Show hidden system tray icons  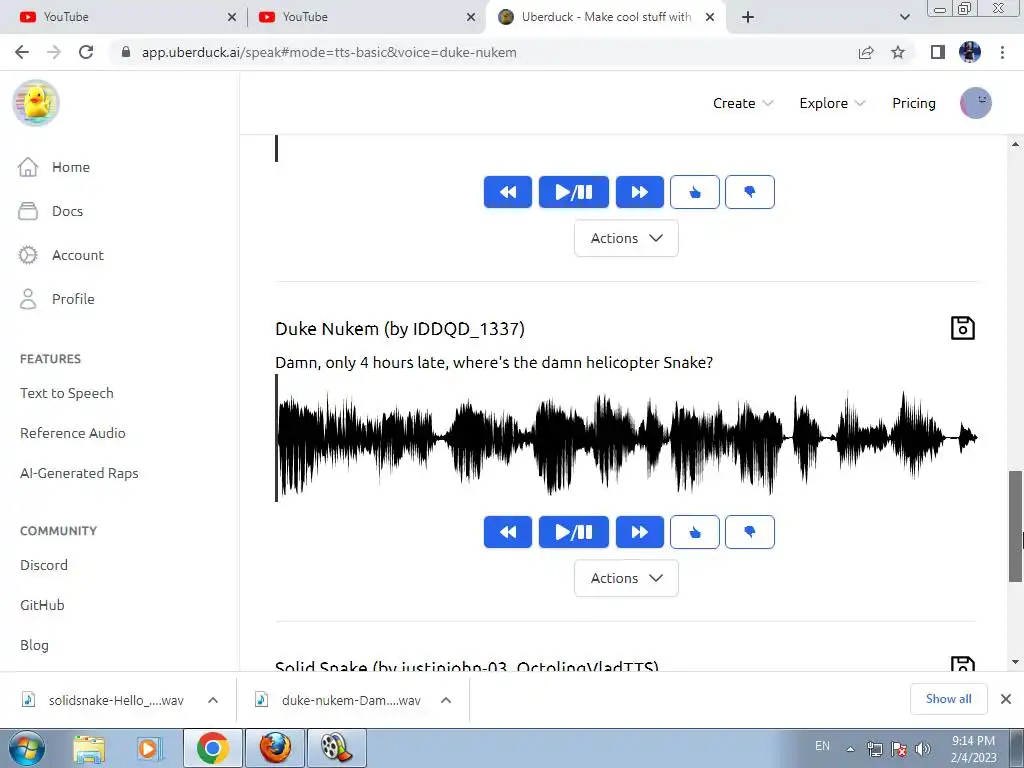[850, 748]
